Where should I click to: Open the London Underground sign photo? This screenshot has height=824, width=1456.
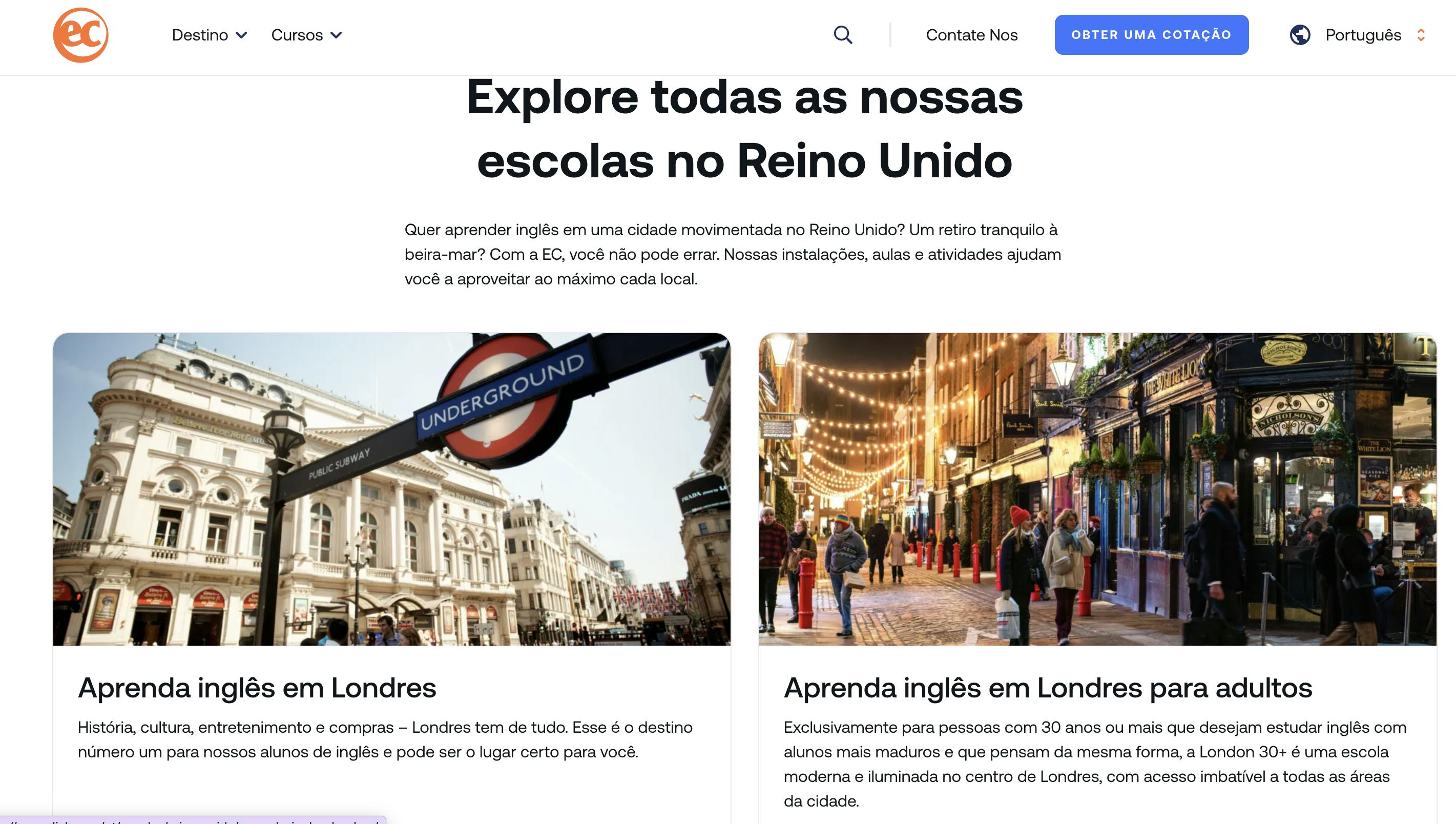pos(391,489)
